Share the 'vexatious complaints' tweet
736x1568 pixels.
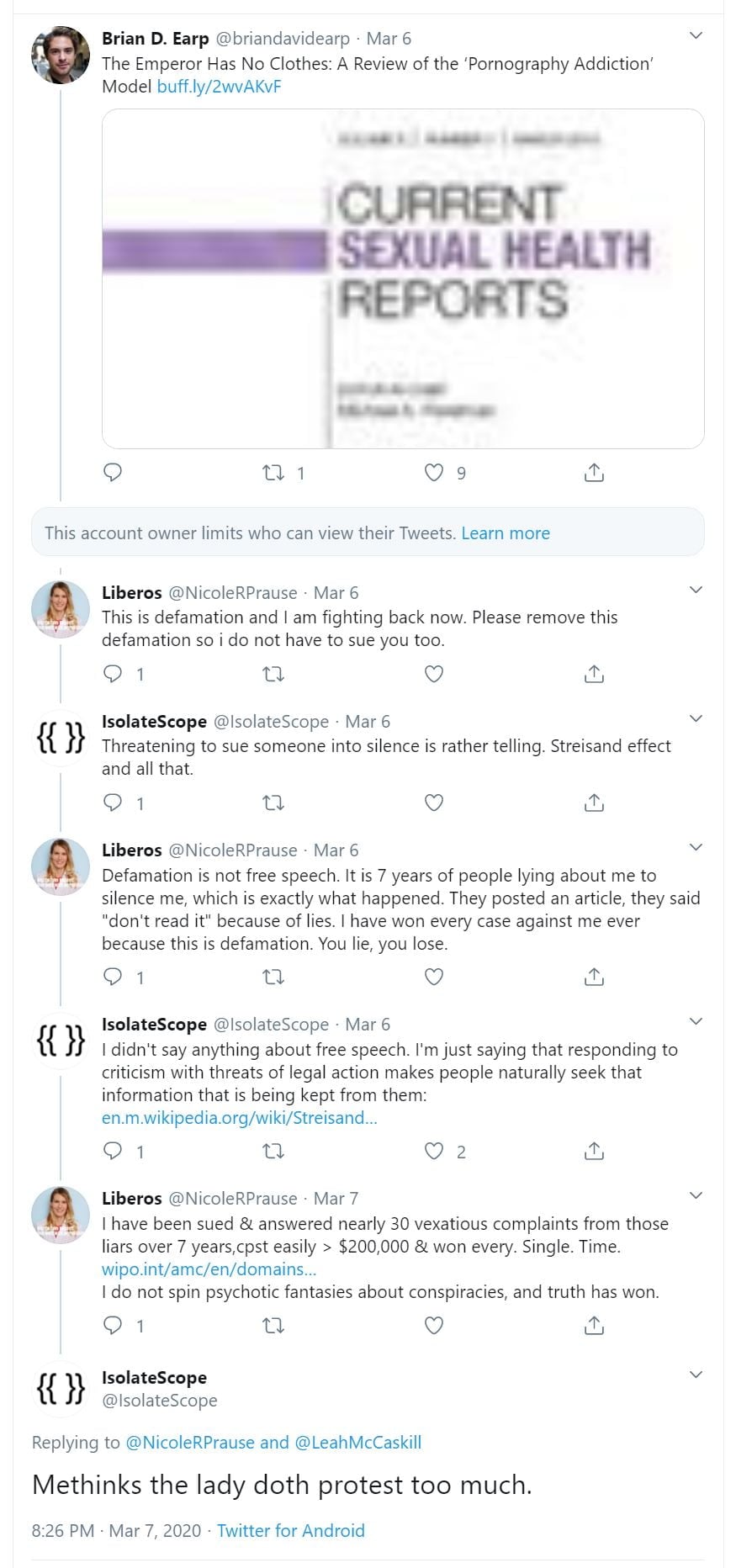(594, 1325)
